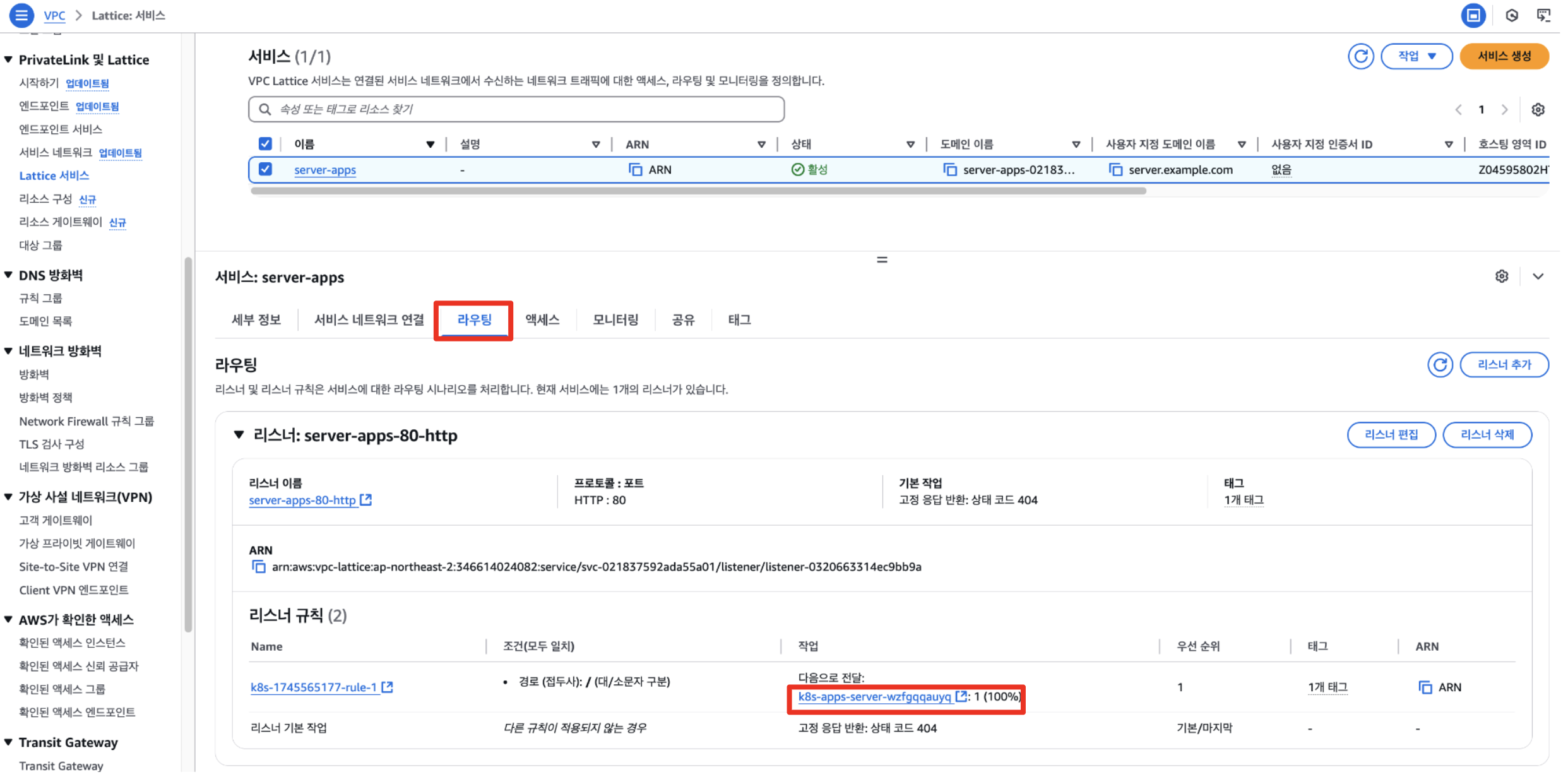Viewport: 1568px width, 784px height.
Task: Refresh the routing section with its icon
Action: click(x=1439, y=365)
